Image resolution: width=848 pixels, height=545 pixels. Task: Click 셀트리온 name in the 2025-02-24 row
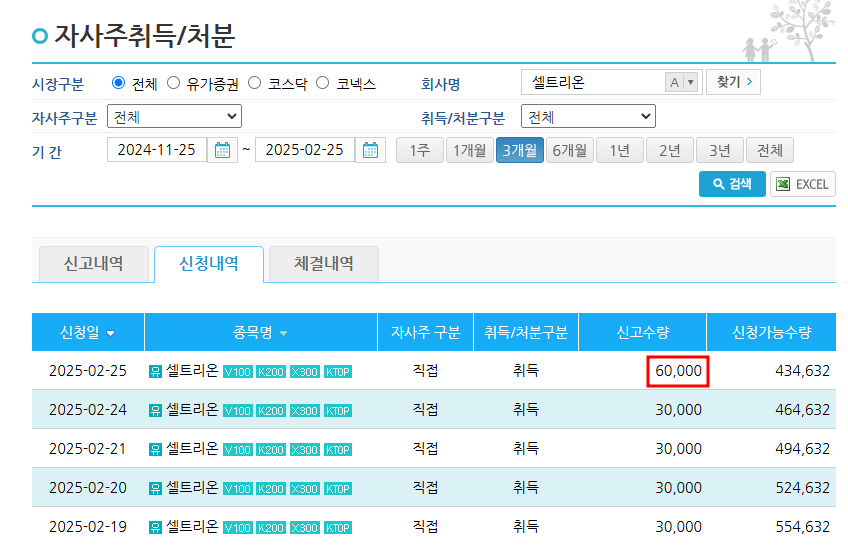(192, 409)
